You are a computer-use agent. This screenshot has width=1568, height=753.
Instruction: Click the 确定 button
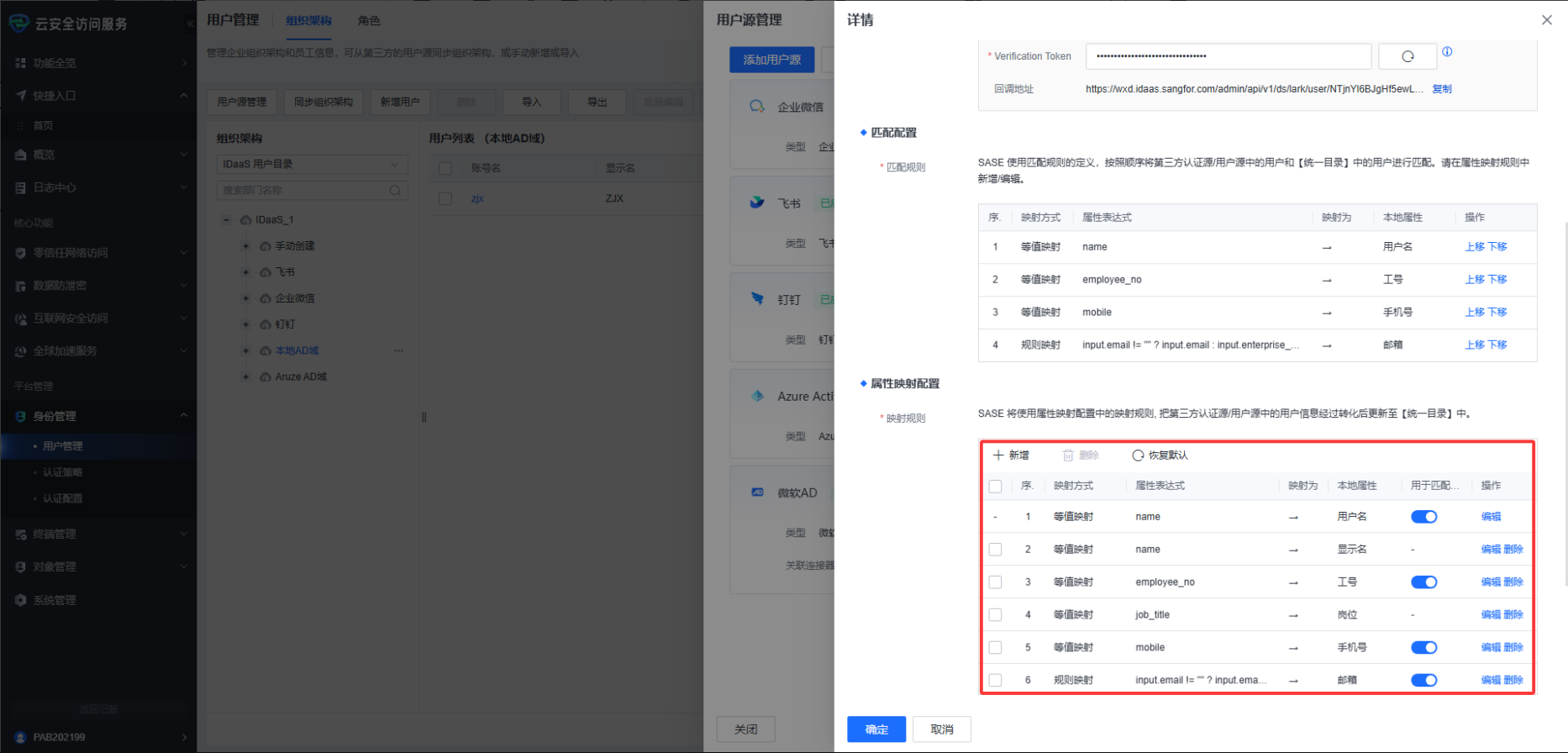click(876, 729)
